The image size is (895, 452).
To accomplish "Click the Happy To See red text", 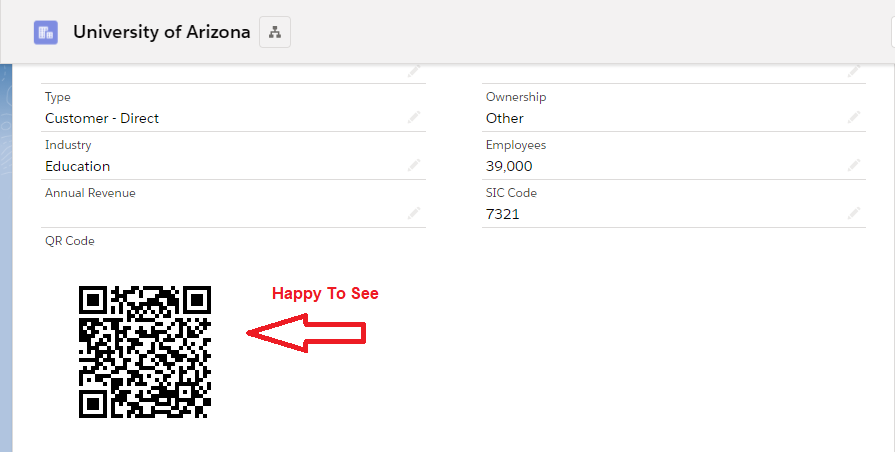I will click(325, 294).
